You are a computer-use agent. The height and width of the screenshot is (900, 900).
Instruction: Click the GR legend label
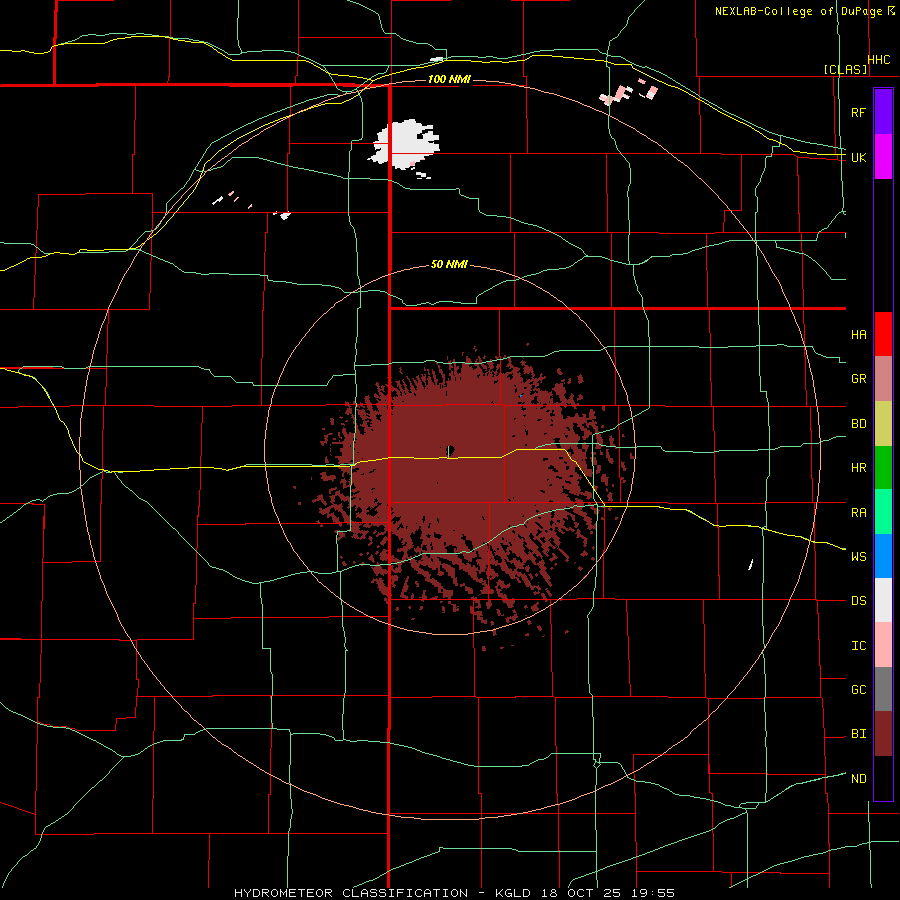point(858,379)
